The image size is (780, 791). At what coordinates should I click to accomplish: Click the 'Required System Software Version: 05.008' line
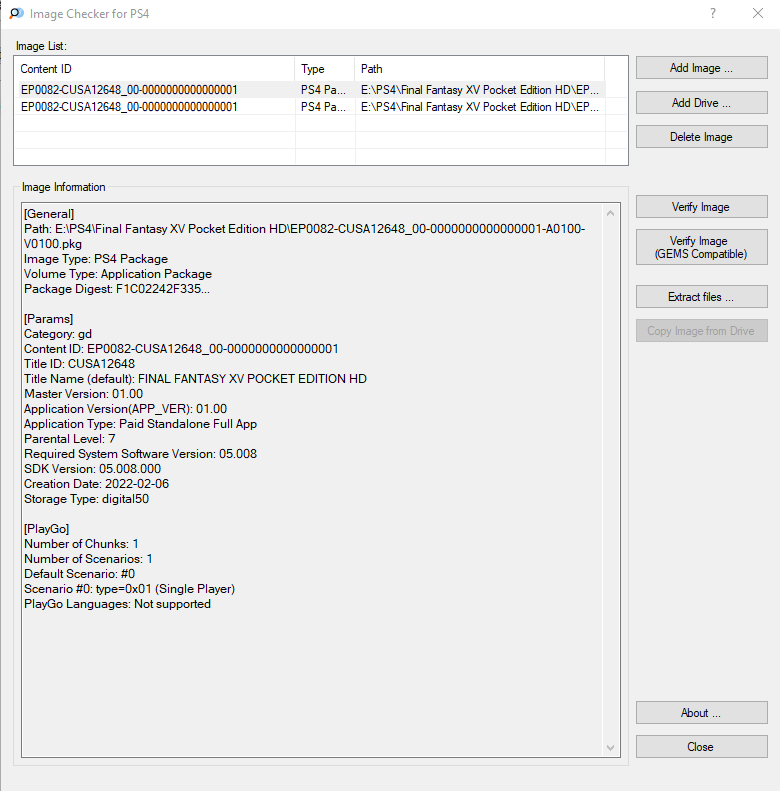pyautogui.click(x=141, y=454)
